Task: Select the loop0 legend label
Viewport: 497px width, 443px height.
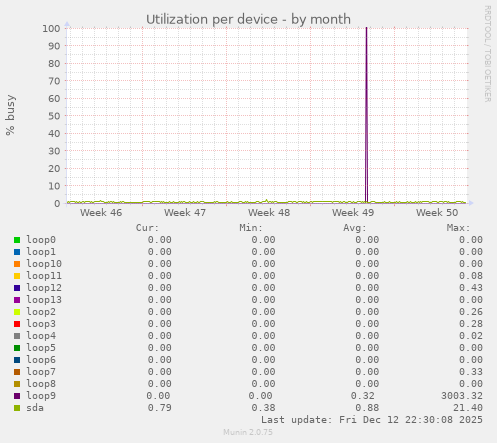Action: (41, 240)
